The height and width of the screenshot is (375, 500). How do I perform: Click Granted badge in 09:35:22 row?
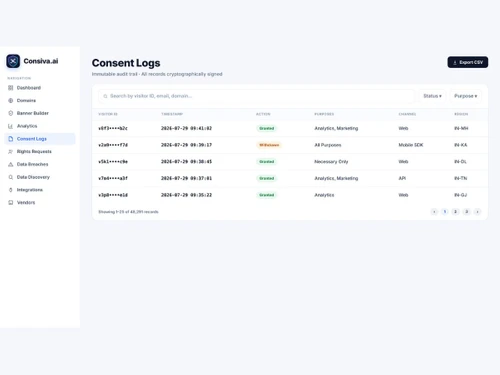[267, 195]
